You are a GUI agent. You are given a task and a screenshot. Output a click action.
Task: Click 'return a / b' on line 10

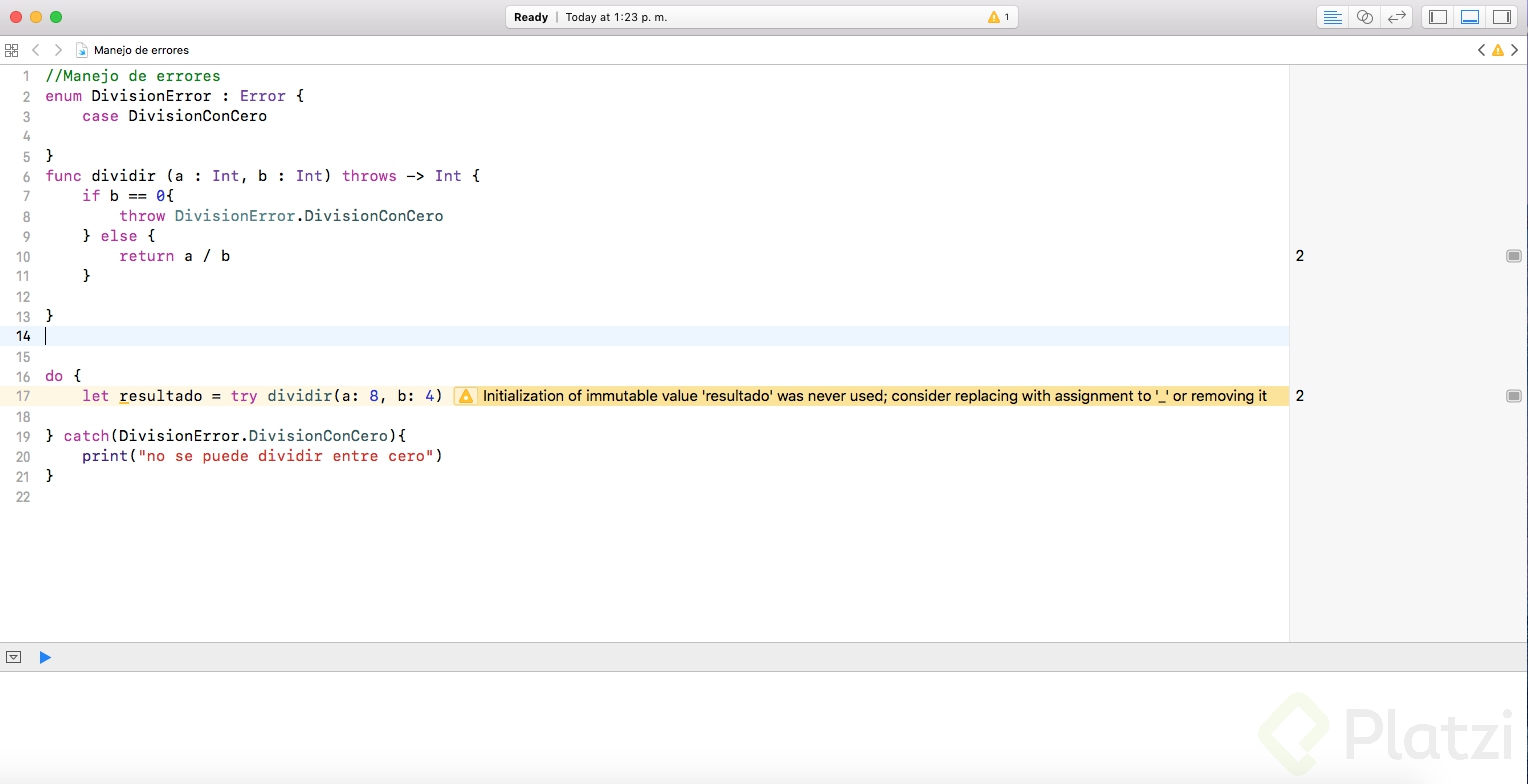click(175, 256)
